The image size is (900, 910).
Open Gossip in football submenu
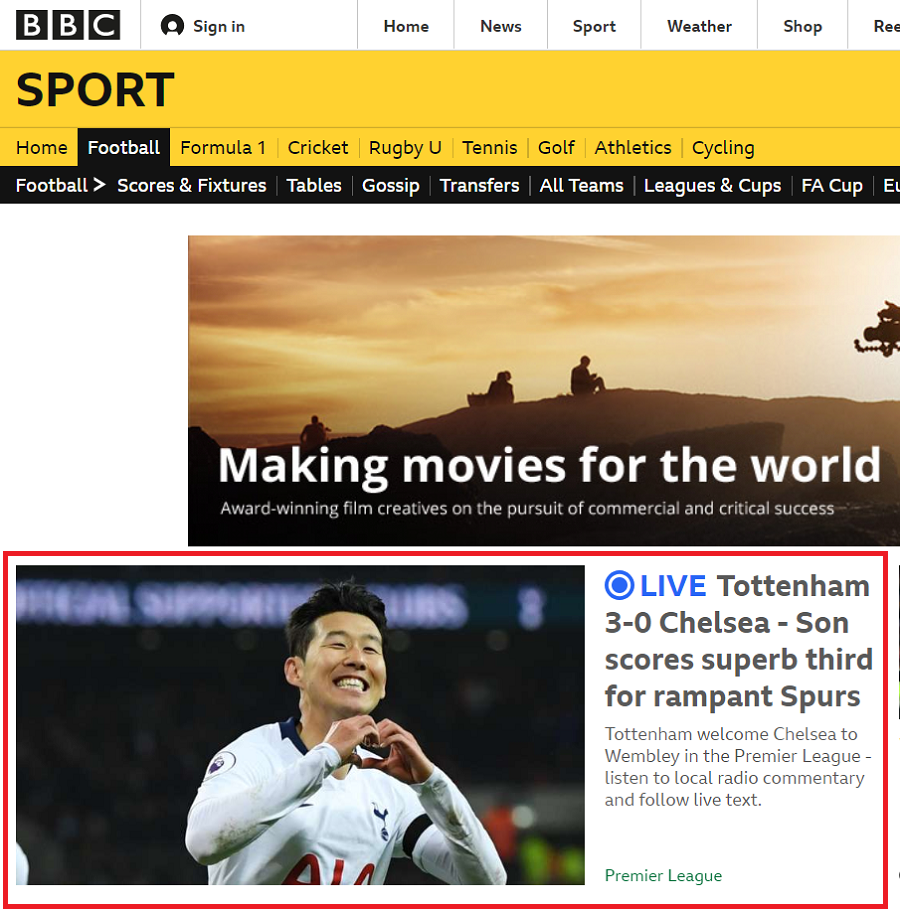(x=391, y=186)
